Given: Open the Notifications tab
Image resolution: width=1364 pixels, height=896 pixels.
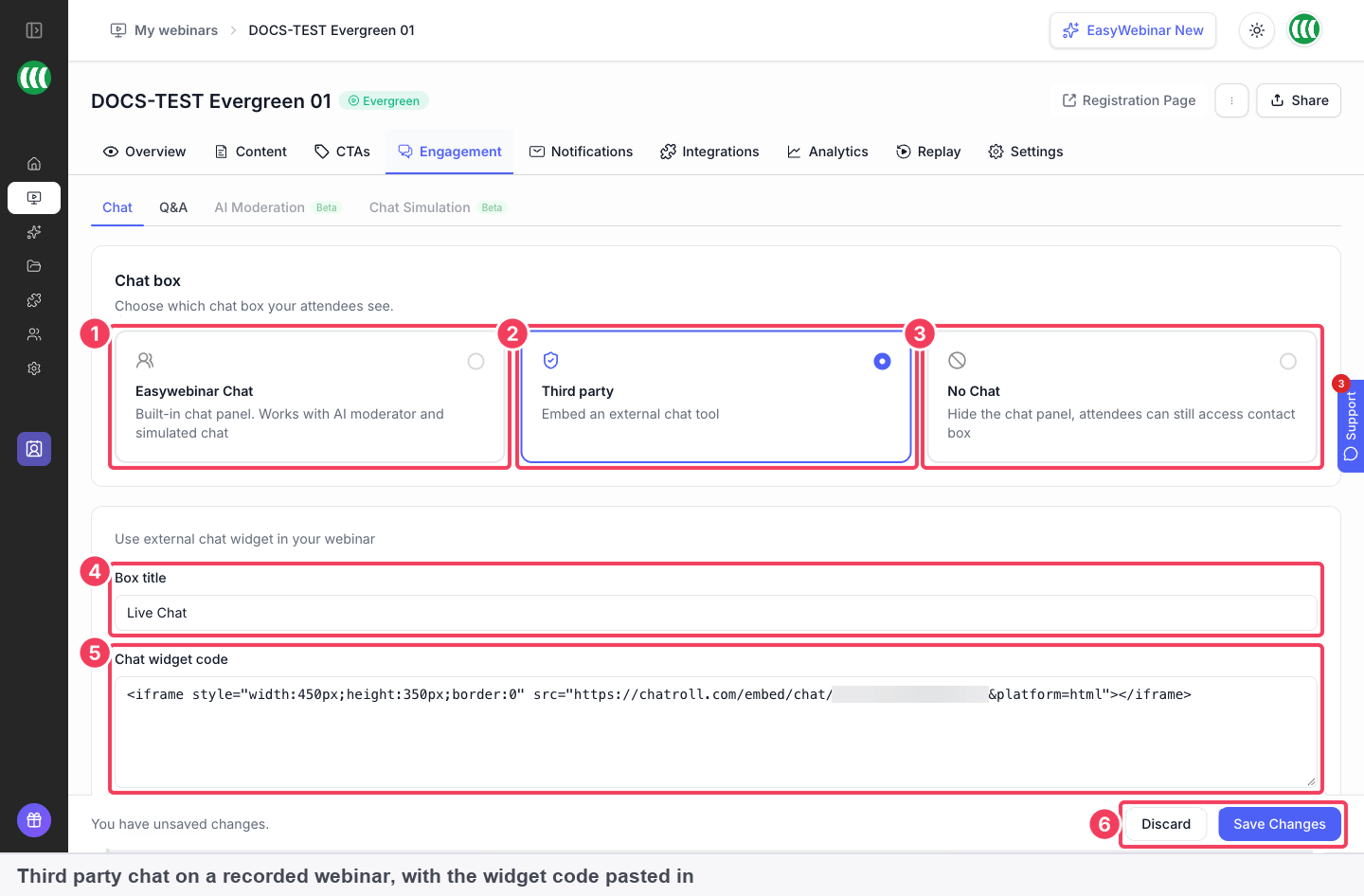Looking at the screenshot, I should click(581, 152).
